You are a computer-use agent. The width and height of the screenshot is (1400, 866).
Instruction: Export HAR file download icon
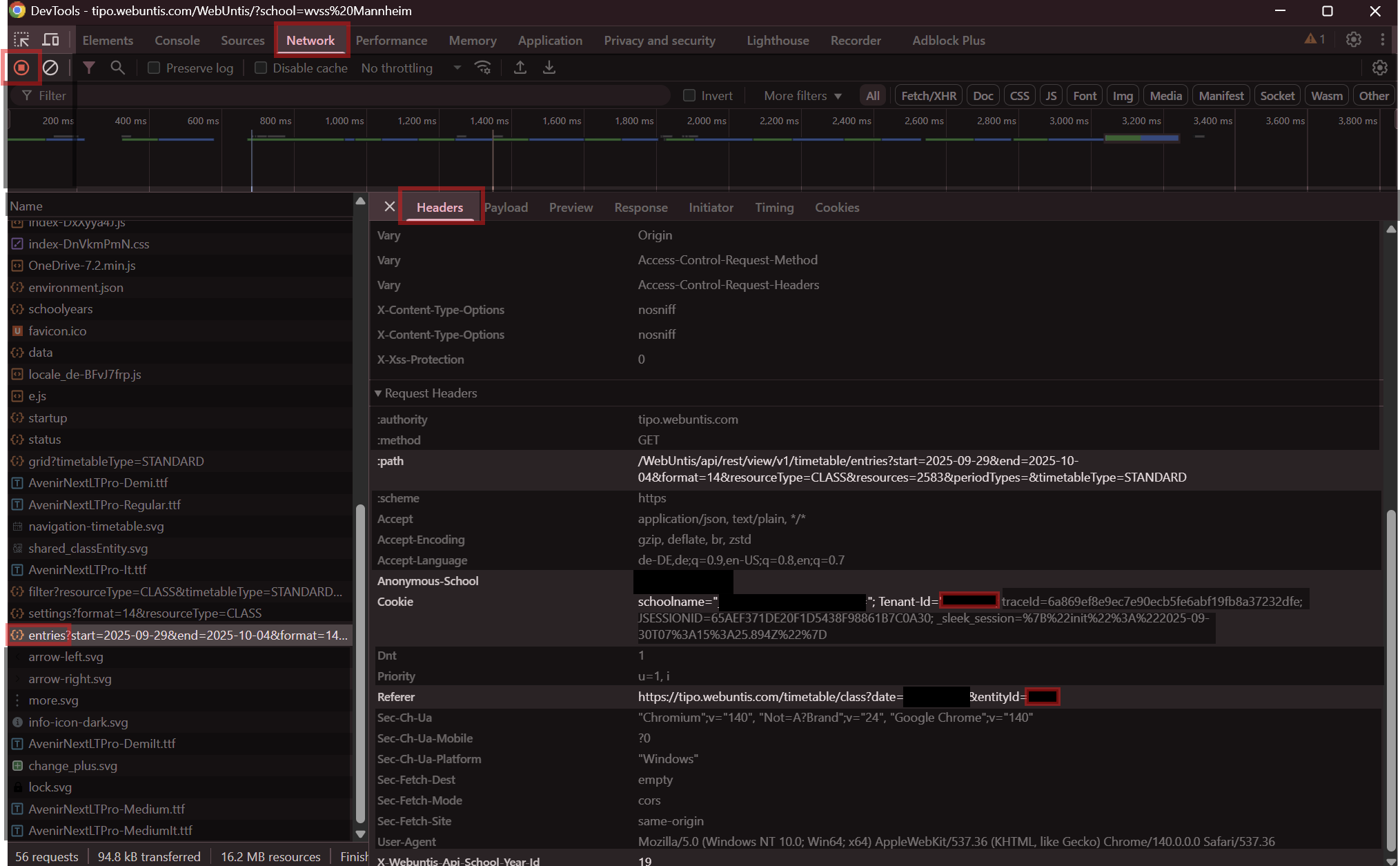click(549, 68)
